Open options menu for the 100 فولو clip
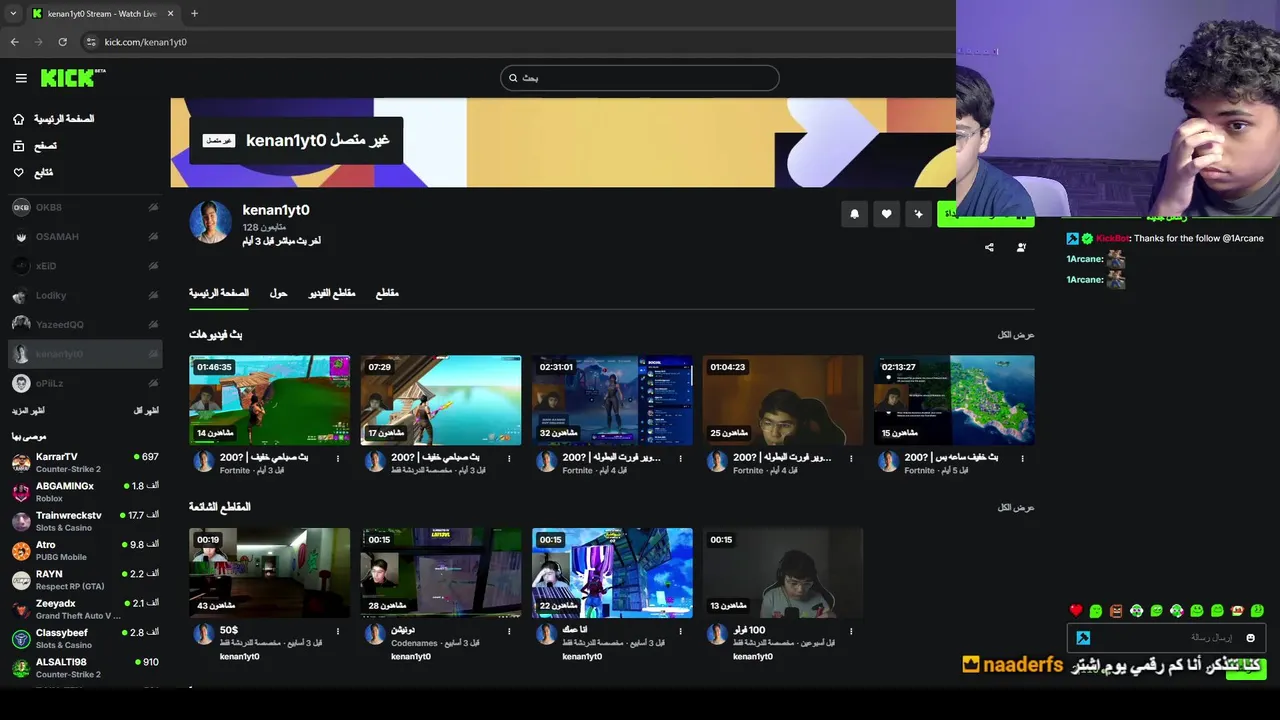The height and width of the screenshot is (720, 1280). point(851,631)
